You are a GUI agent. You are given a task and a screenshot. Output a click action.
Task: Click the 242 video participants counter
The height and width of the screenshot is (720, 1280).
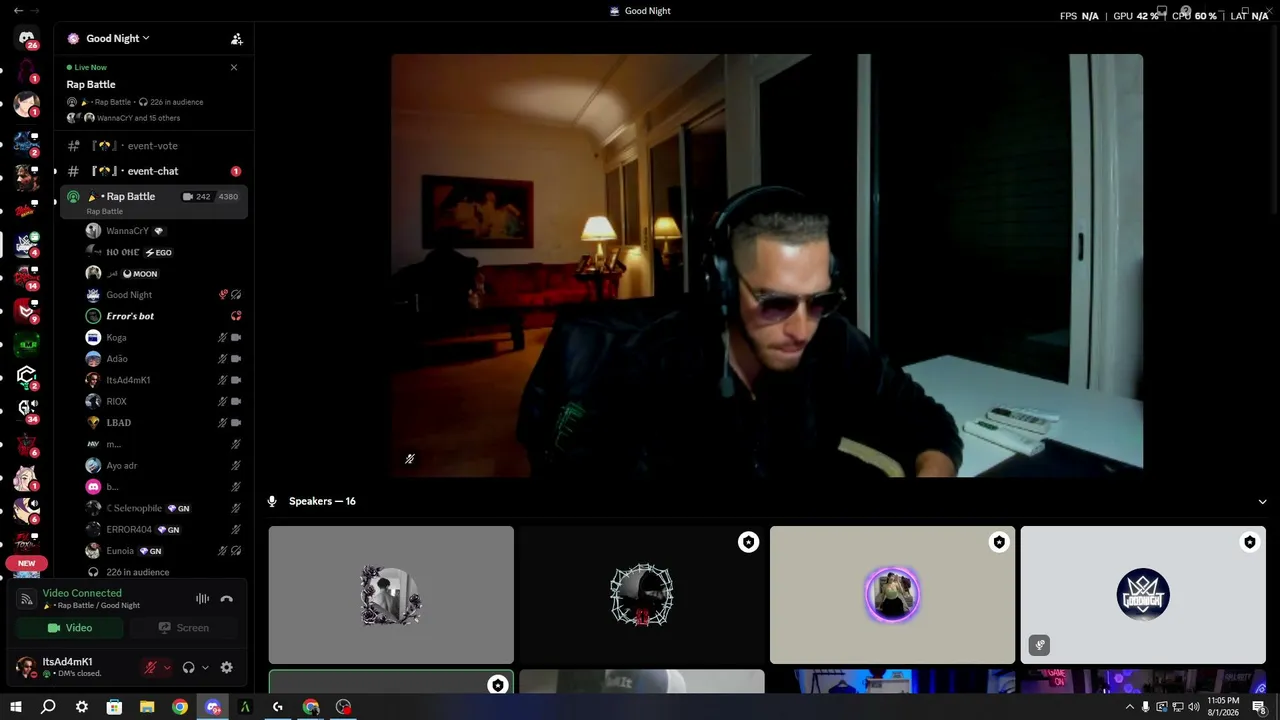pos(197,197)
